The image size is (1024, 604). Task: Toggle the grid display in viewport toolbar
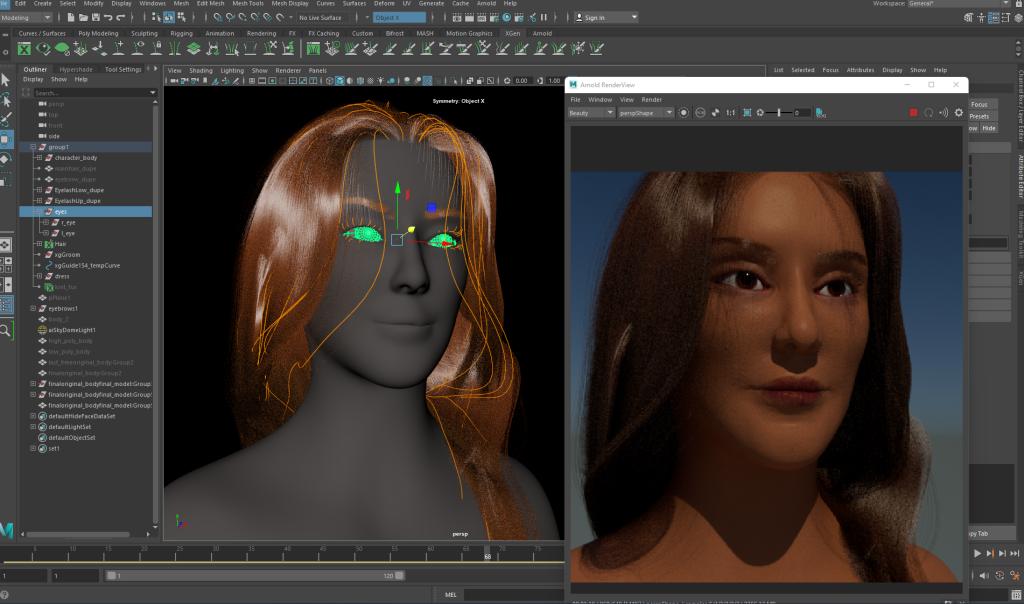click(251, 81)
